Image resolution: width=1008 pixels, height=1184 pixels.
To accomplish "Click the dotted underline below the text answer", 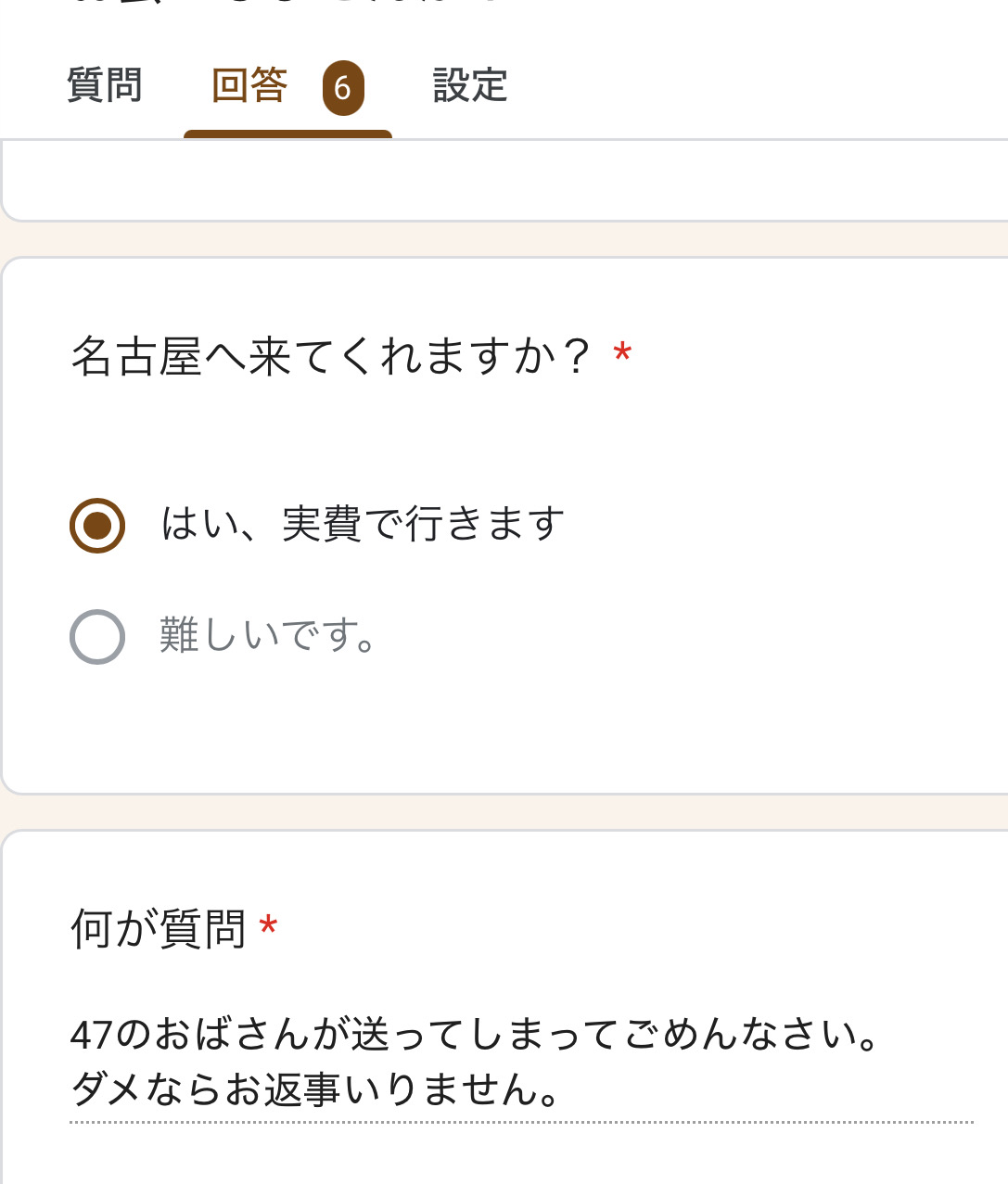I will tap(519, 1122).
